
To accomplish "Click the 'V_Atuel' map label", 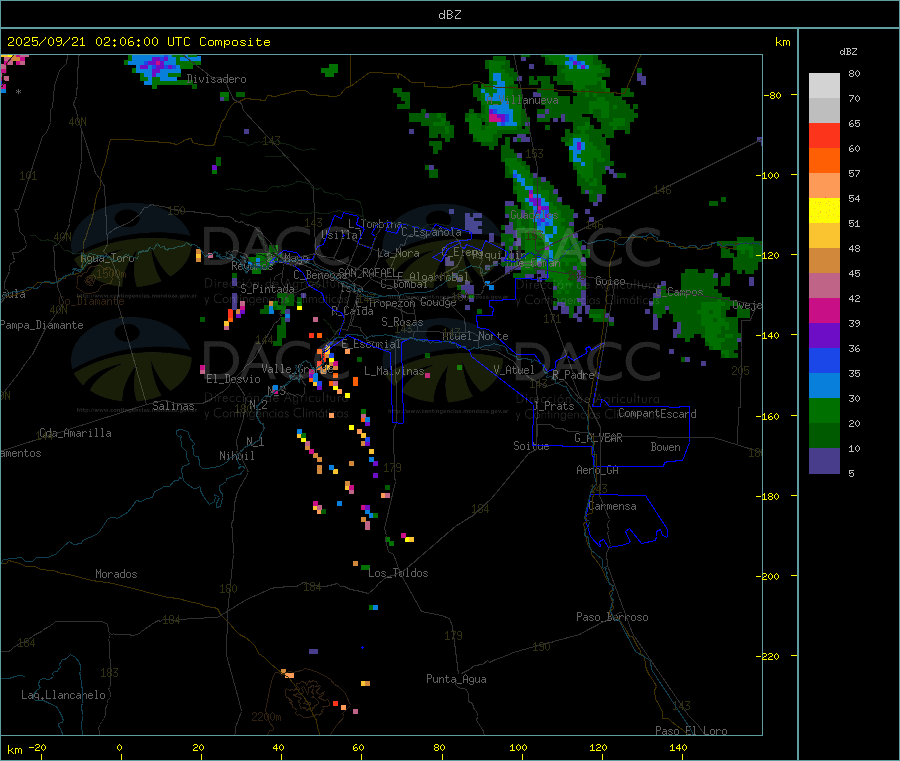I will pyautogui.click(x=514, y=370).
